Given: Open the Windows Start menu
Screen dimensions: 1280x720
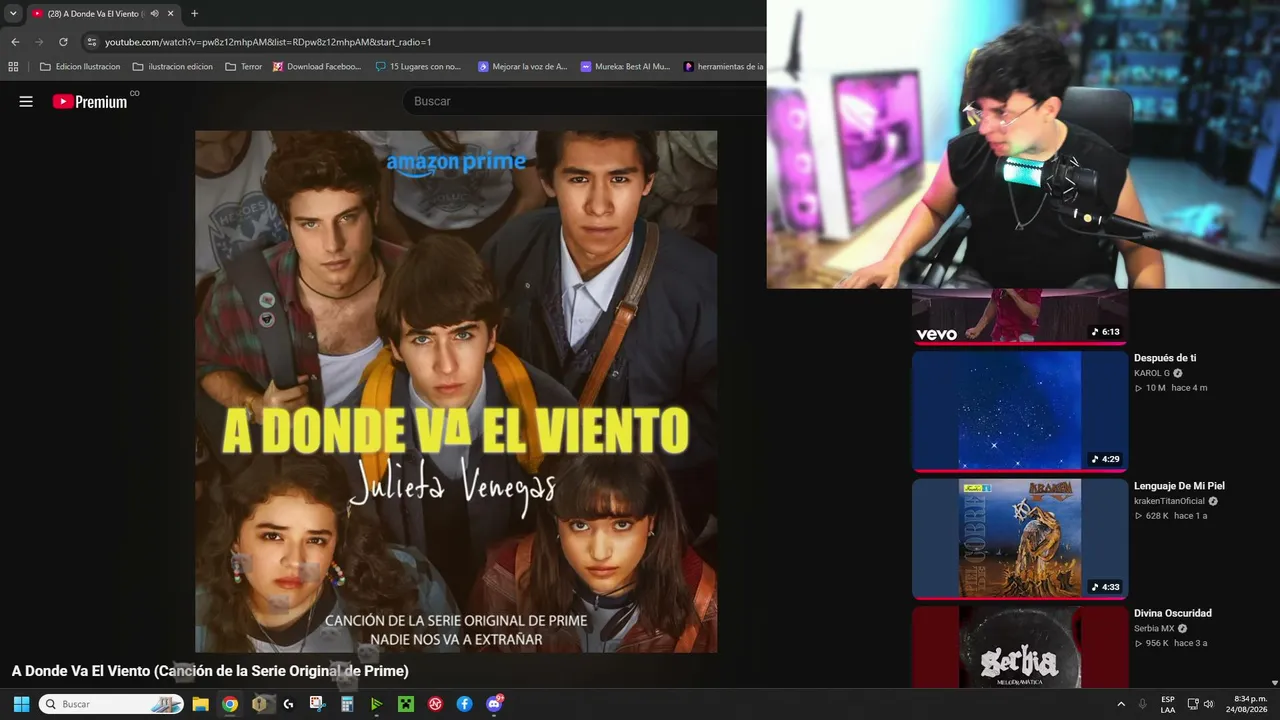Looking at the screenshot, I should [21, 704].
